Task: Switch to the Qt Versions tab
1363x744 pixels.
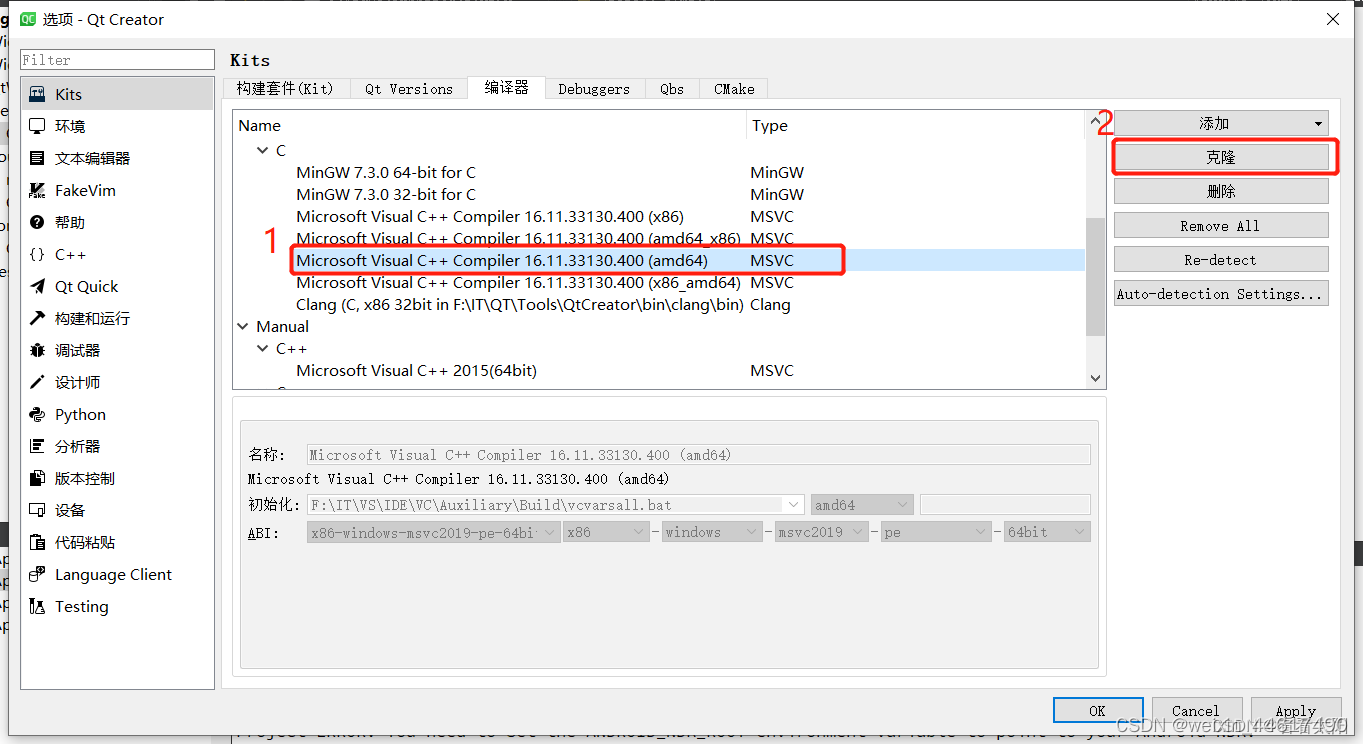Action: point(408,88)
